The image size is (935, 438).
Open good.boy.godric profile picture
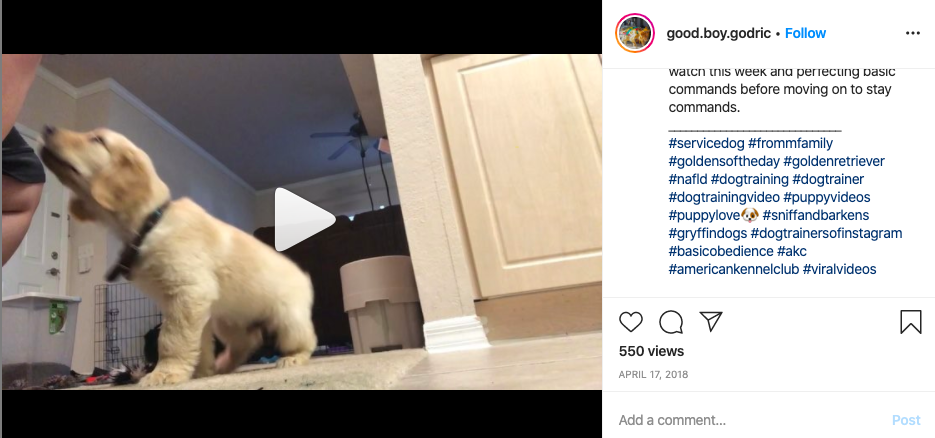pos(635,33)
